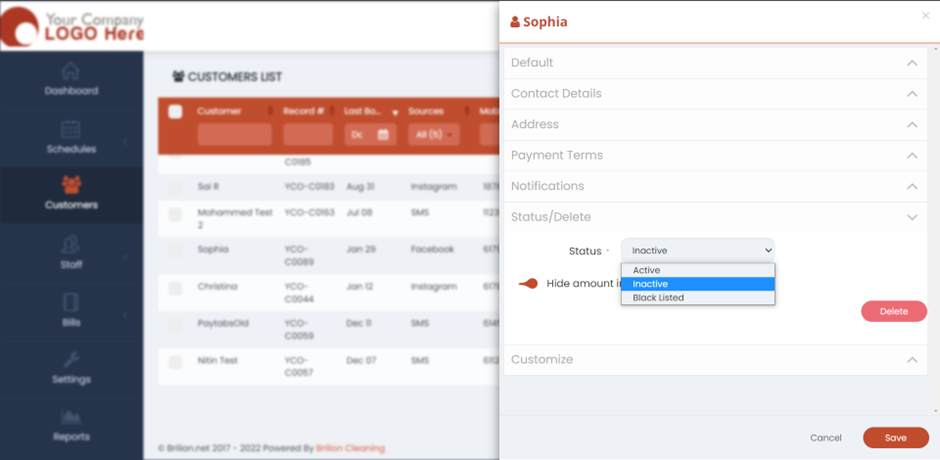The height and width of the screenshot is (460, 940).
Task: Open the Status dropdown showing Inactive
Action: pyautogui.click(x=698, y=250)
